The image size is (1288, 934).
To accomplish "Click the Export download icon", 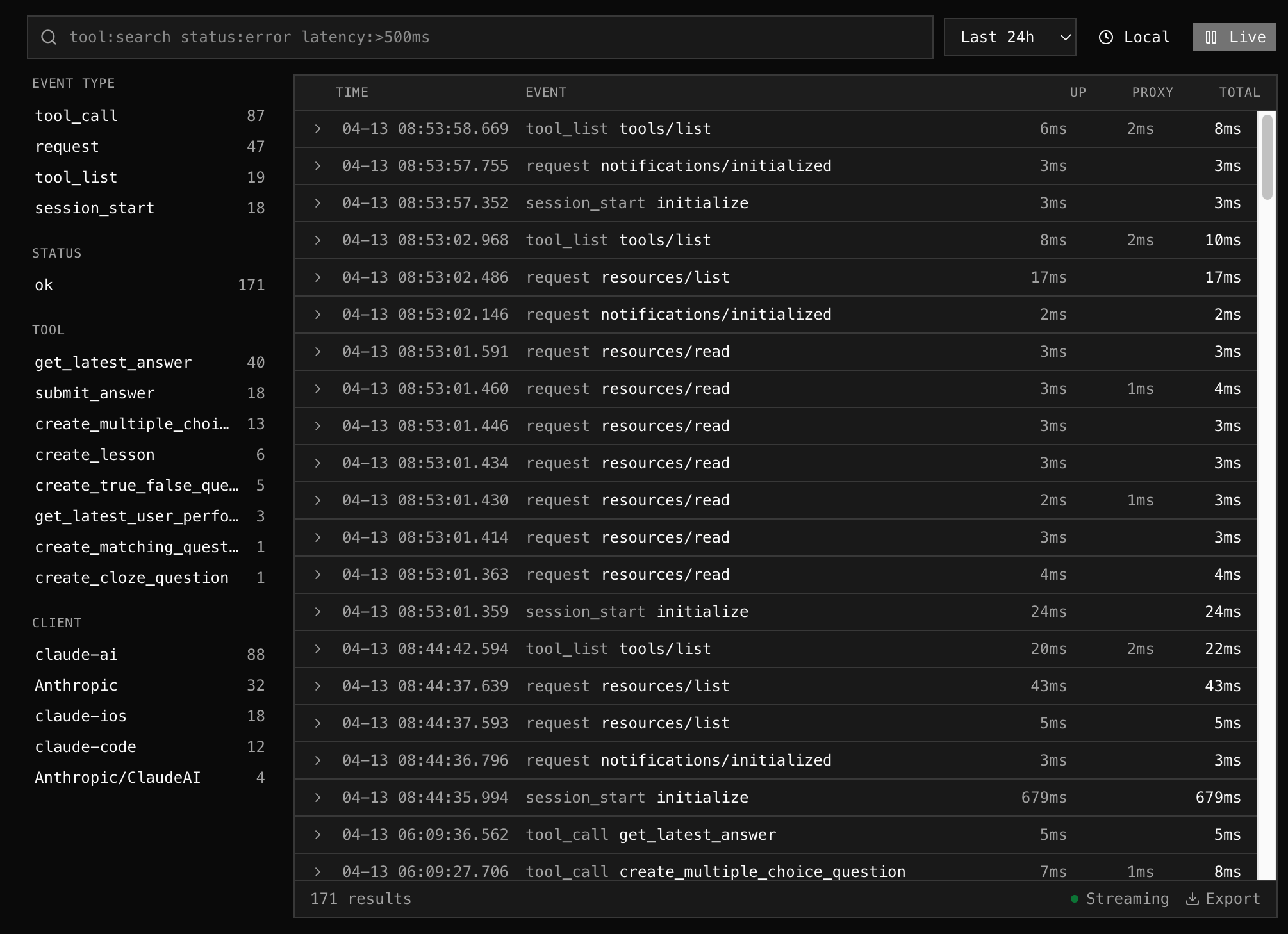I will click(1193, 899).
